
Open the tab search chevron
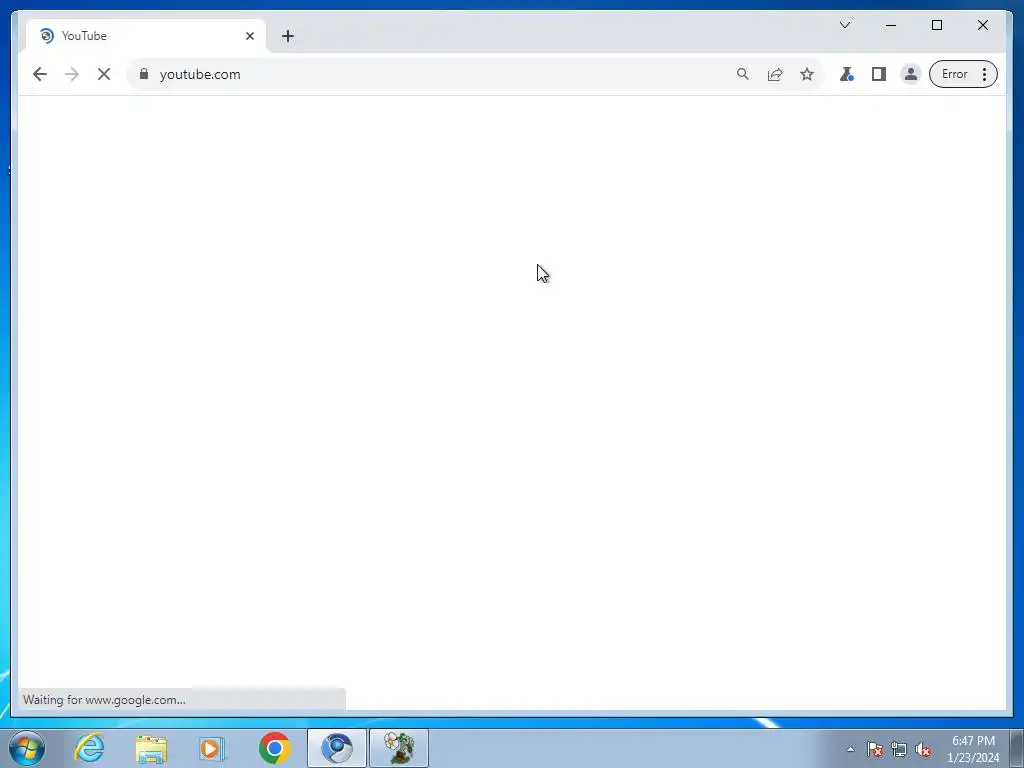click(x=845, y=25)
